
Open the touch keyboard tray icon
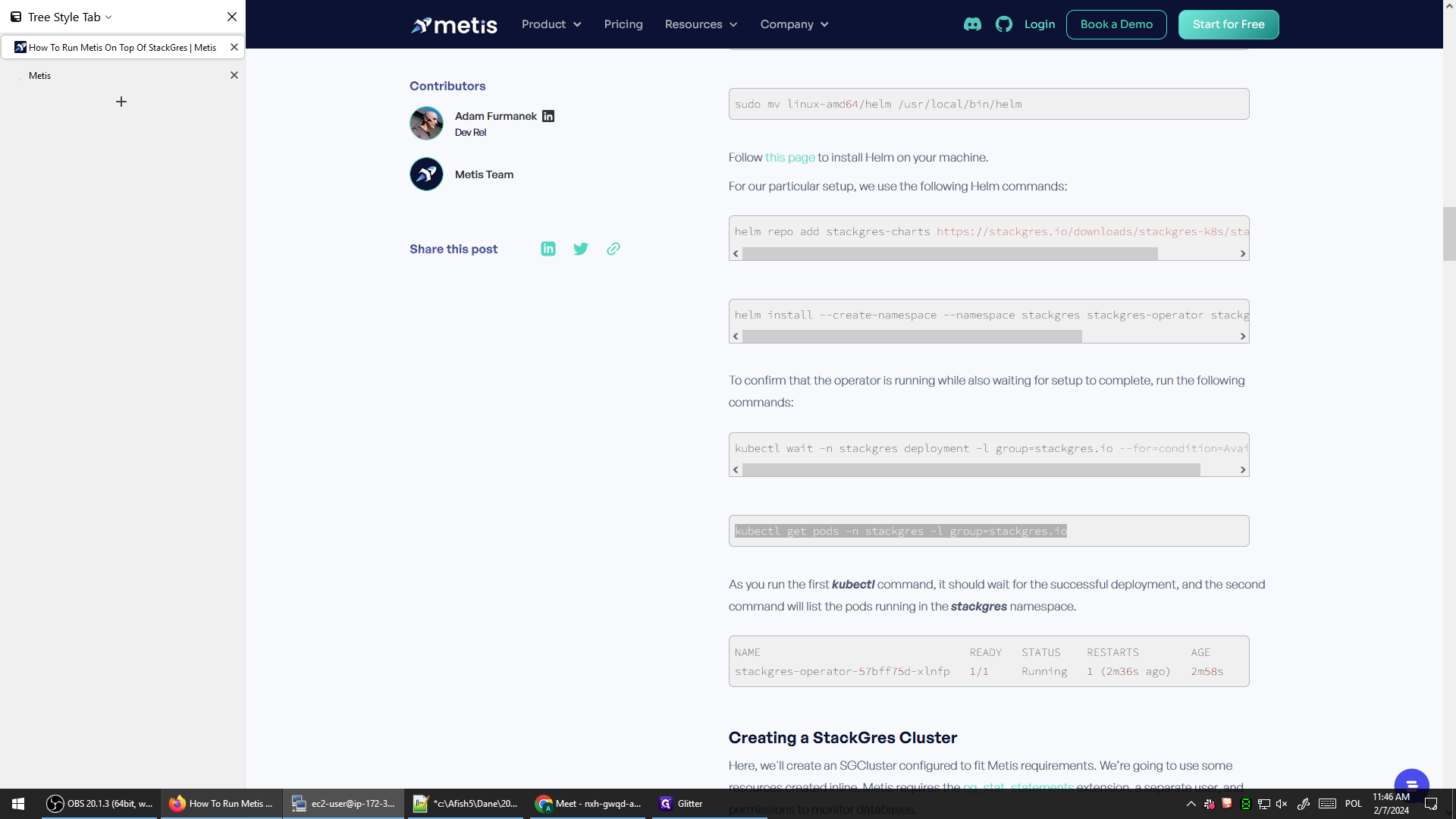1327,804
